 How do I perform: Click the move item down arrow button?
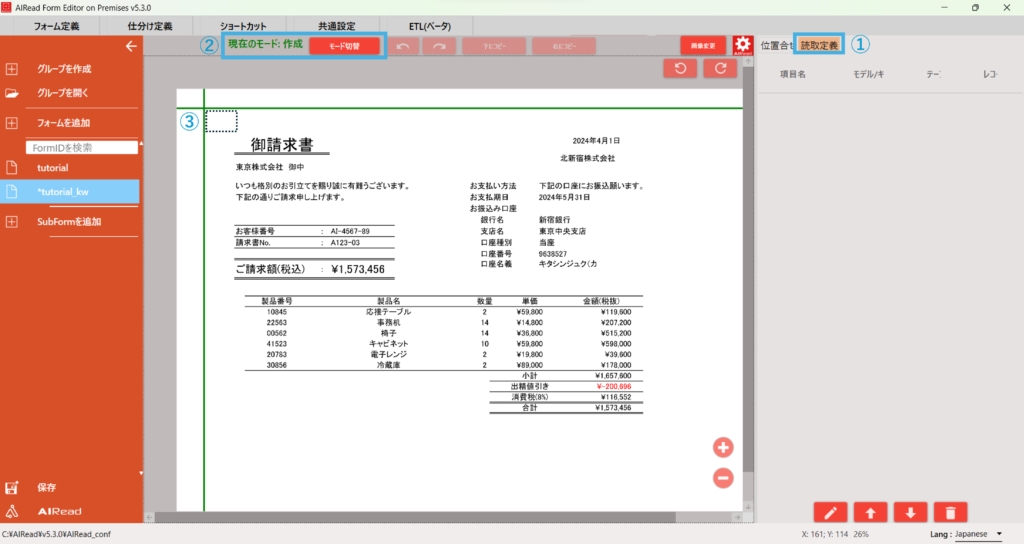click(910, 512)
